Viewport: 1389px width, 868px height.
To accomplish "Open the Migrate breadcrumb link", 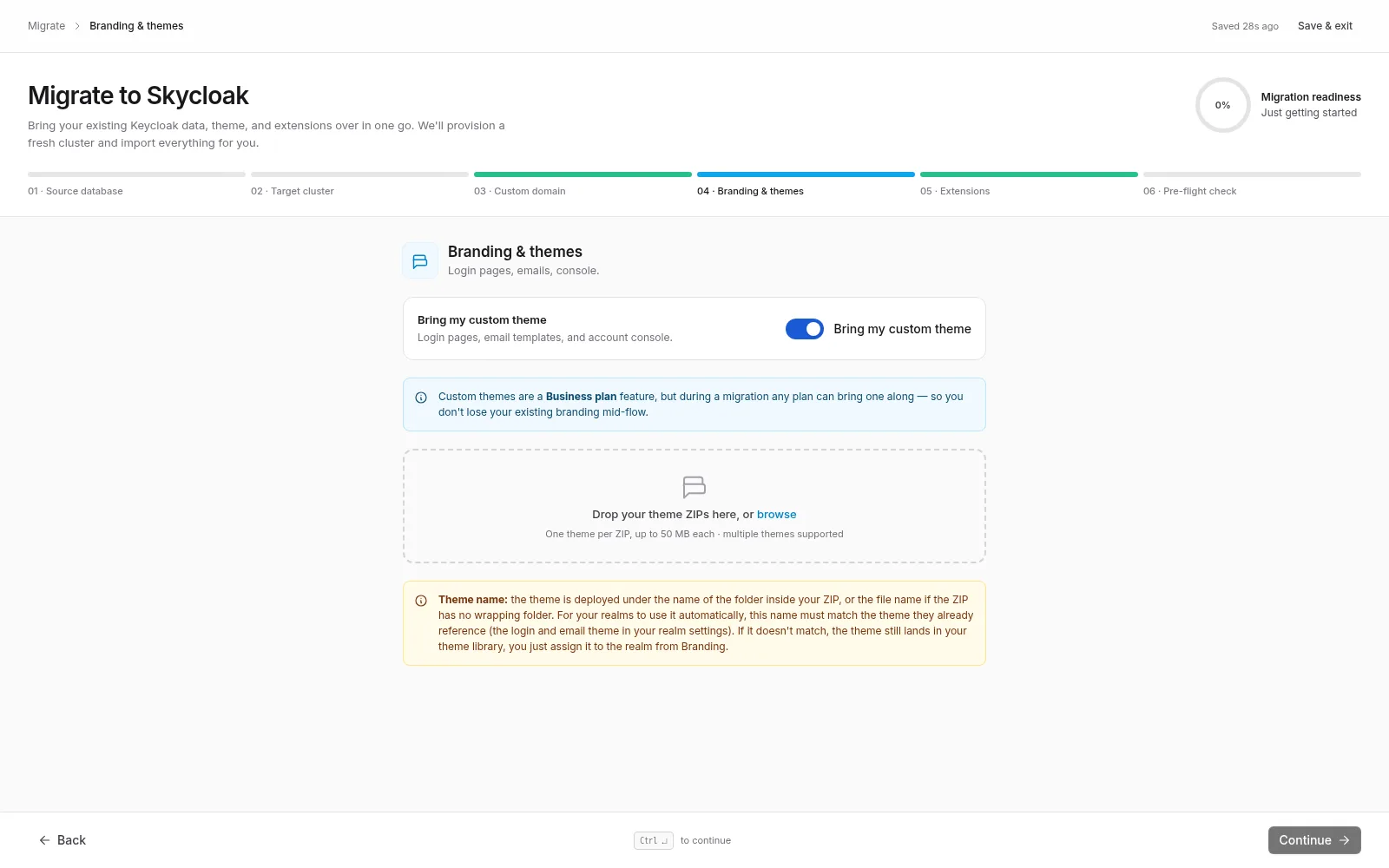I will (47, 26).
